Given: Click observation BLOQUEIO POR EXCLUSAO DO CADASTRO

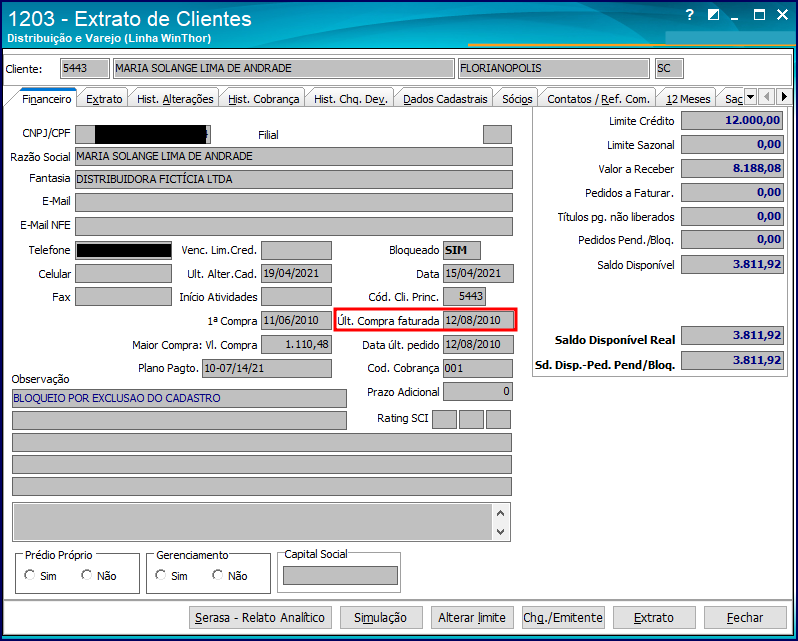Looking at the screenshot, I should [179, 398].
